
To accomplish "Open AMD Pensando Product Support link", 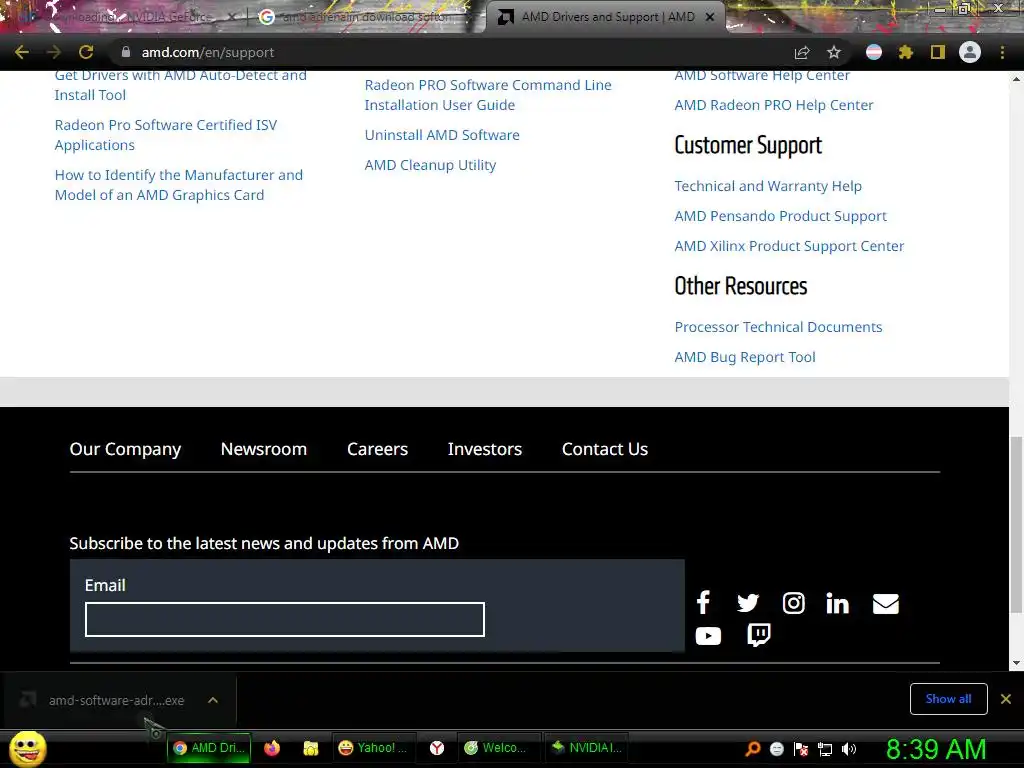I will point(780,216).
